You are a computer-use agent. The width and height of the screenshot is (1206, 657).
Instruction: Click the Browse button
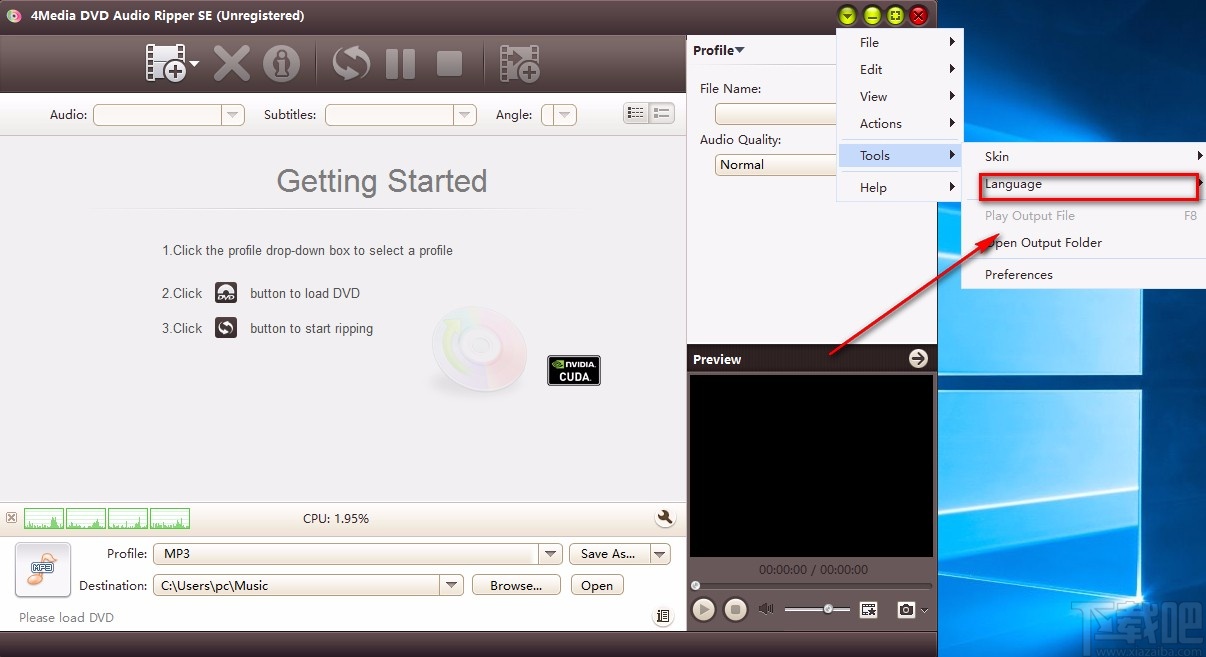click(x=516, y=586)
